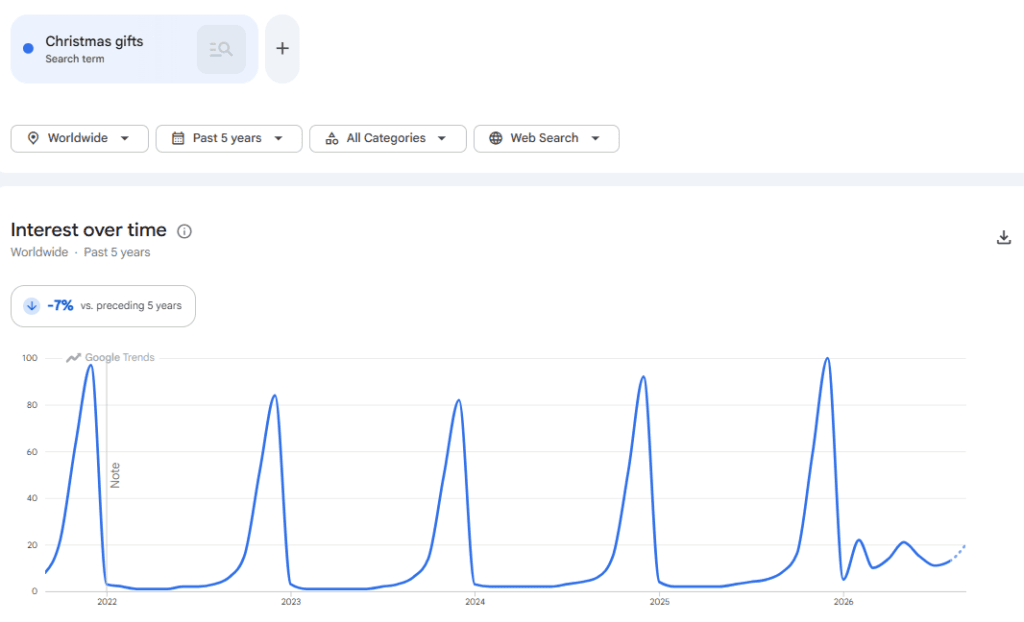Screen dimensions: 1024x622
Task: Click the down arrow icon beside -7%
Action: [x=31, y=306]
